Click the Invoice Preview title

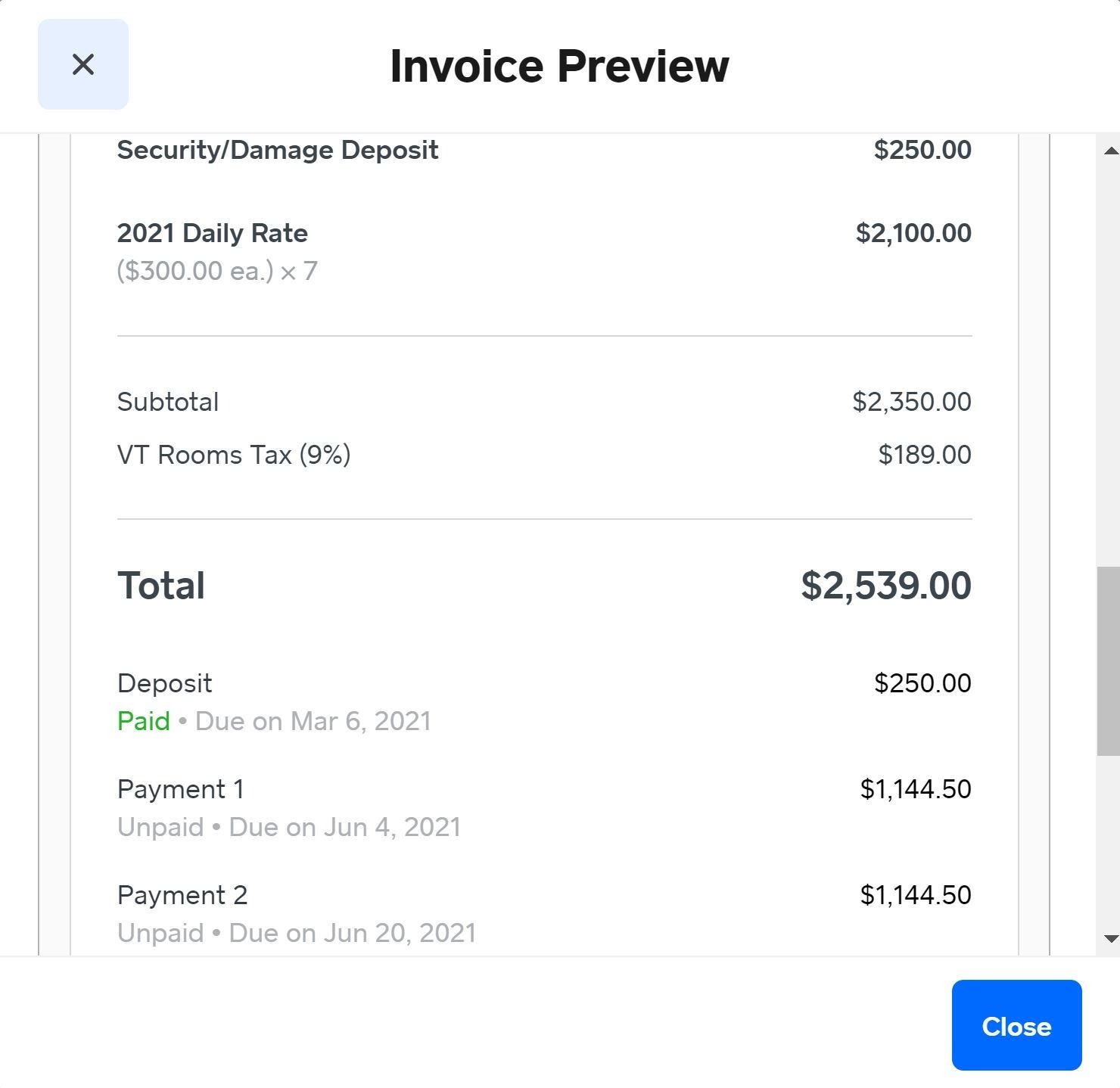click(559, 65)
